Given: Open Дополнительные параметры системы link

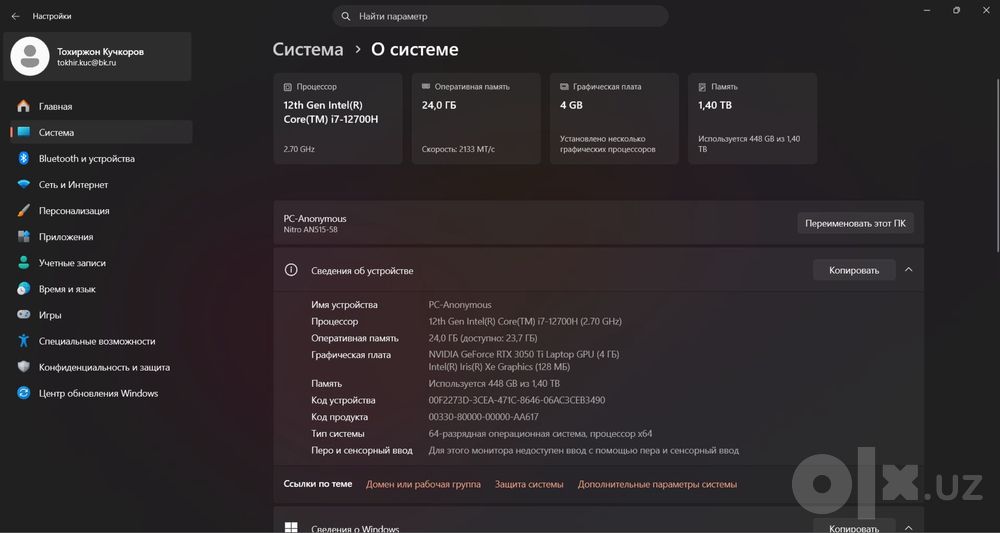Looking at the screenshot, I should point(658,485).
